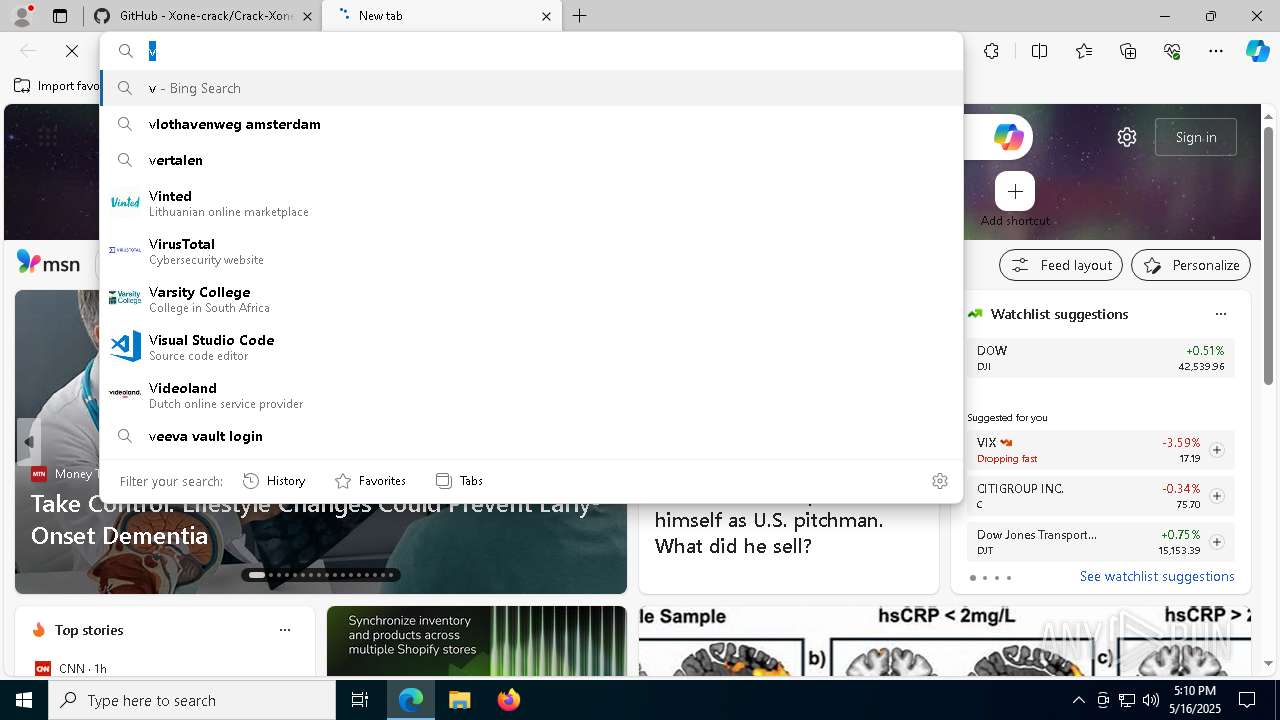Open the U.S. pitchman article
Viewport: 1280px width, 720px height.
click(x=769, y=533)
